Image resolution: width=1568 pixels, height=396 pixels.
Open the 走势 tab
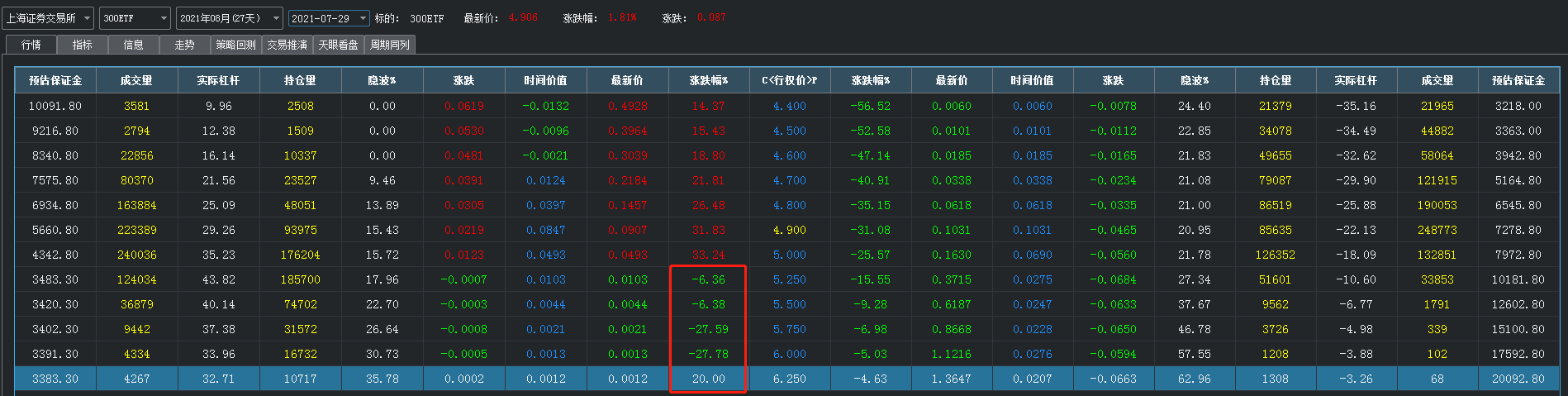(x=184, y=45)
